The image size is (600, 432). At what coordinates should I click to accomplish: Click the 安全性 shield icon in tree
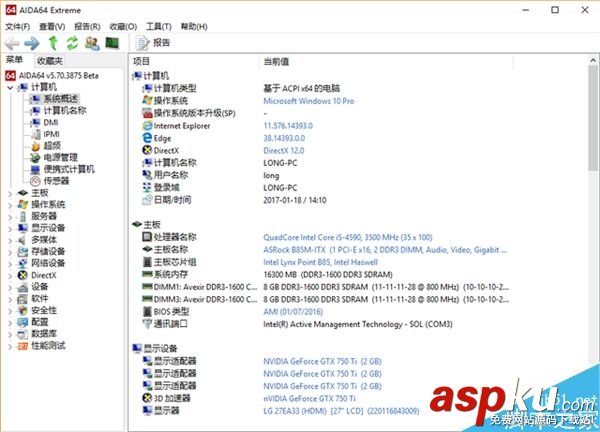23,311
